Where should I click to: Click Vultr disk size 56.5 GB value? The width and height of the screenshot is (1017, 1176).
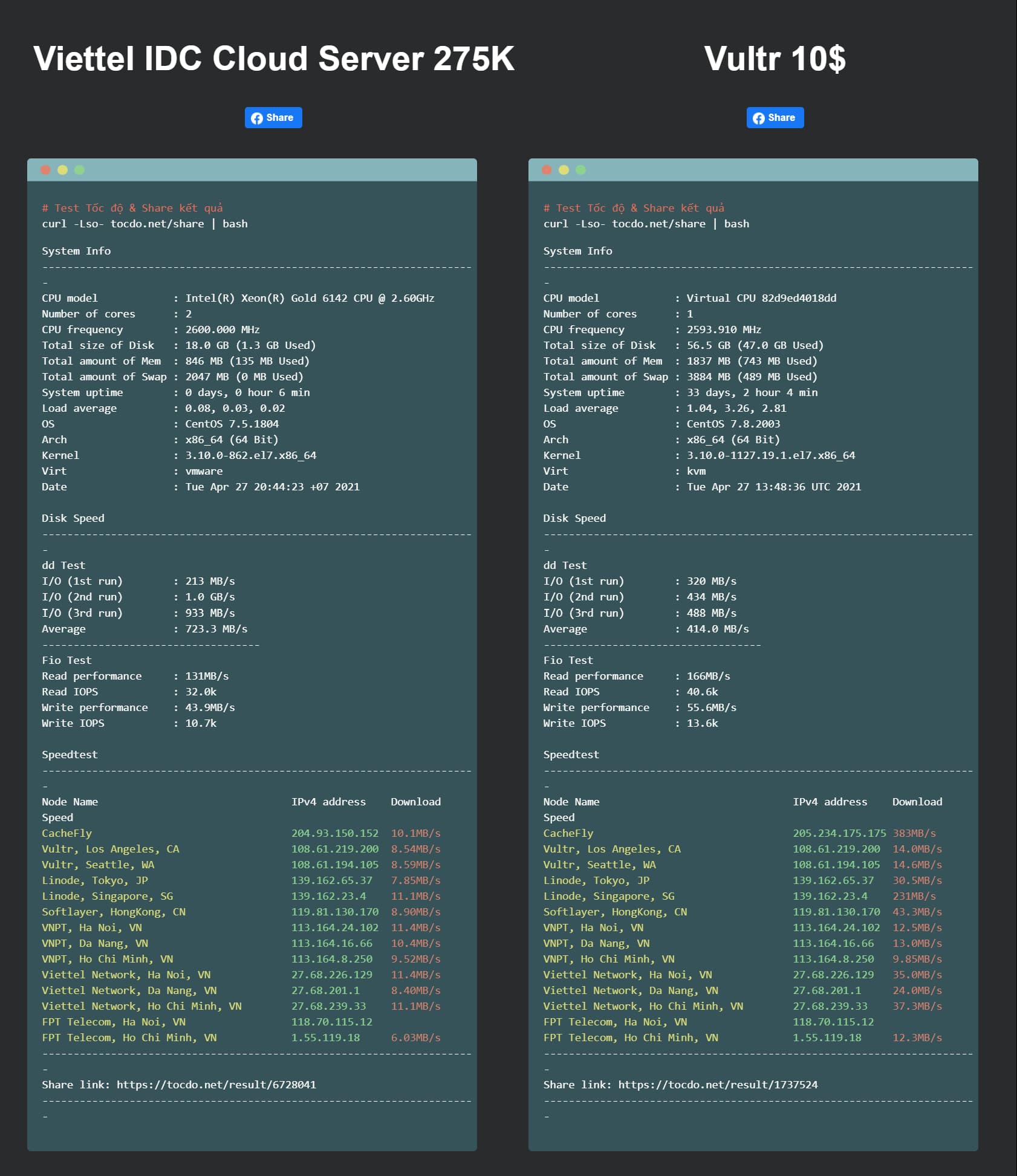755,345
